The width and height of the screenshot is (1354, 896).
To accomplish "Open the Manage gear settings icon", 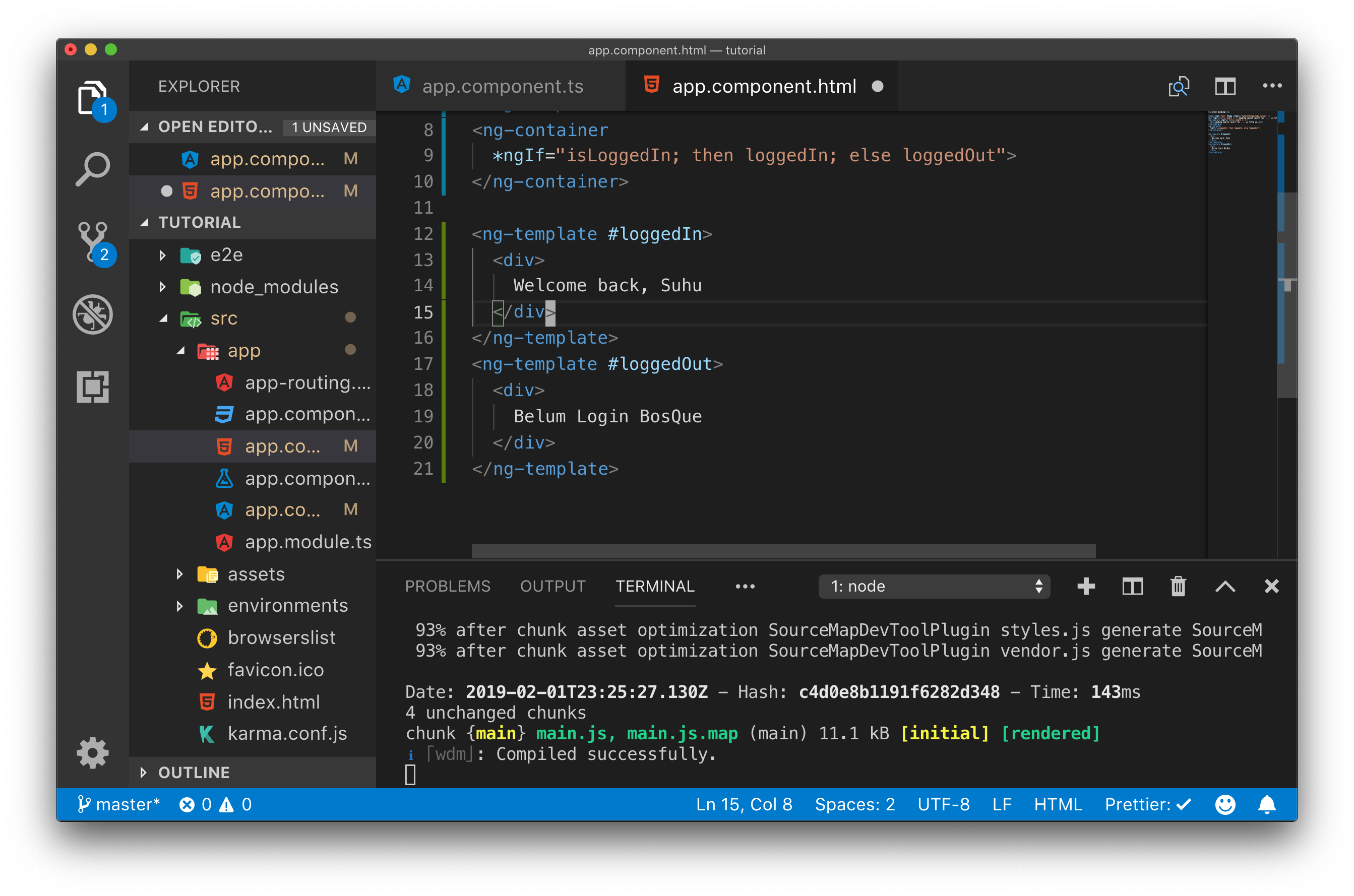I will [x=93, y=752].
